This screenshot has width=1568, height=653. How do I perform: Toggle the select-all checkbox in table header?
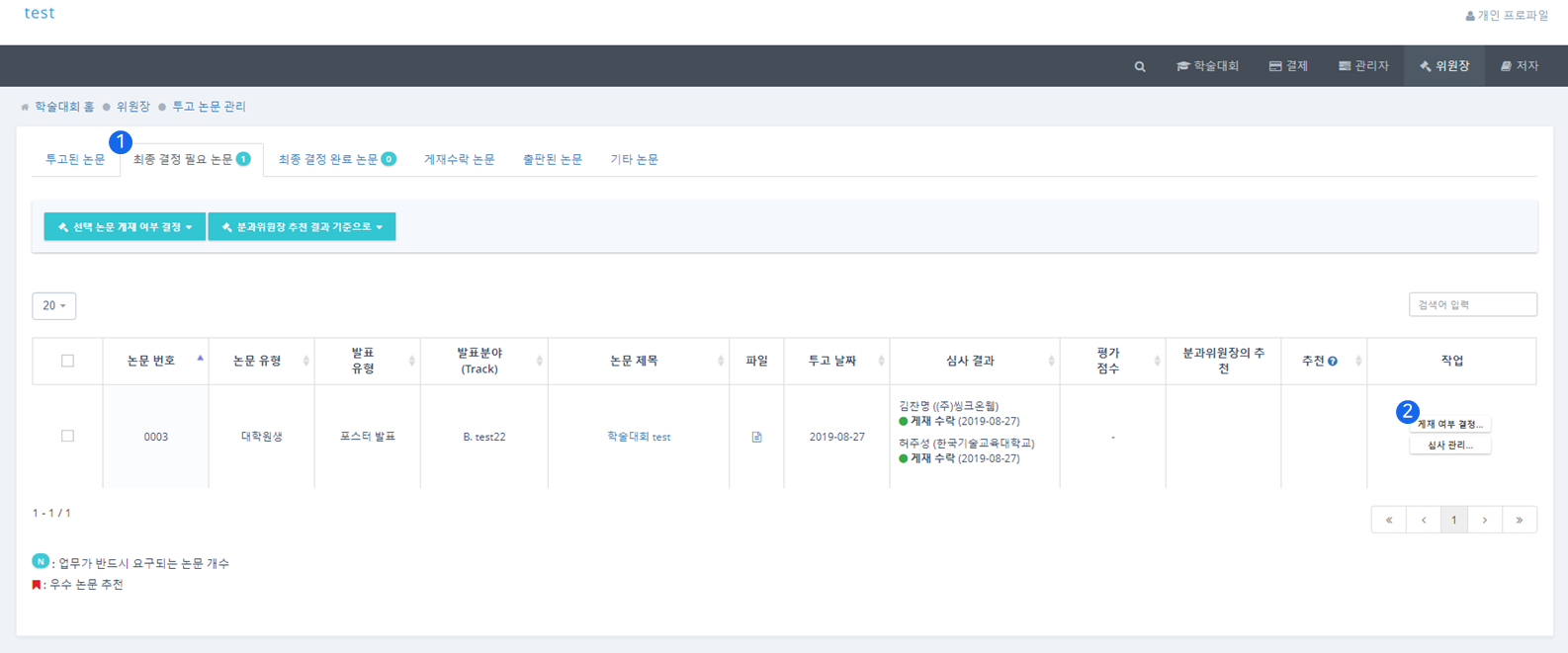click(67, 361)
